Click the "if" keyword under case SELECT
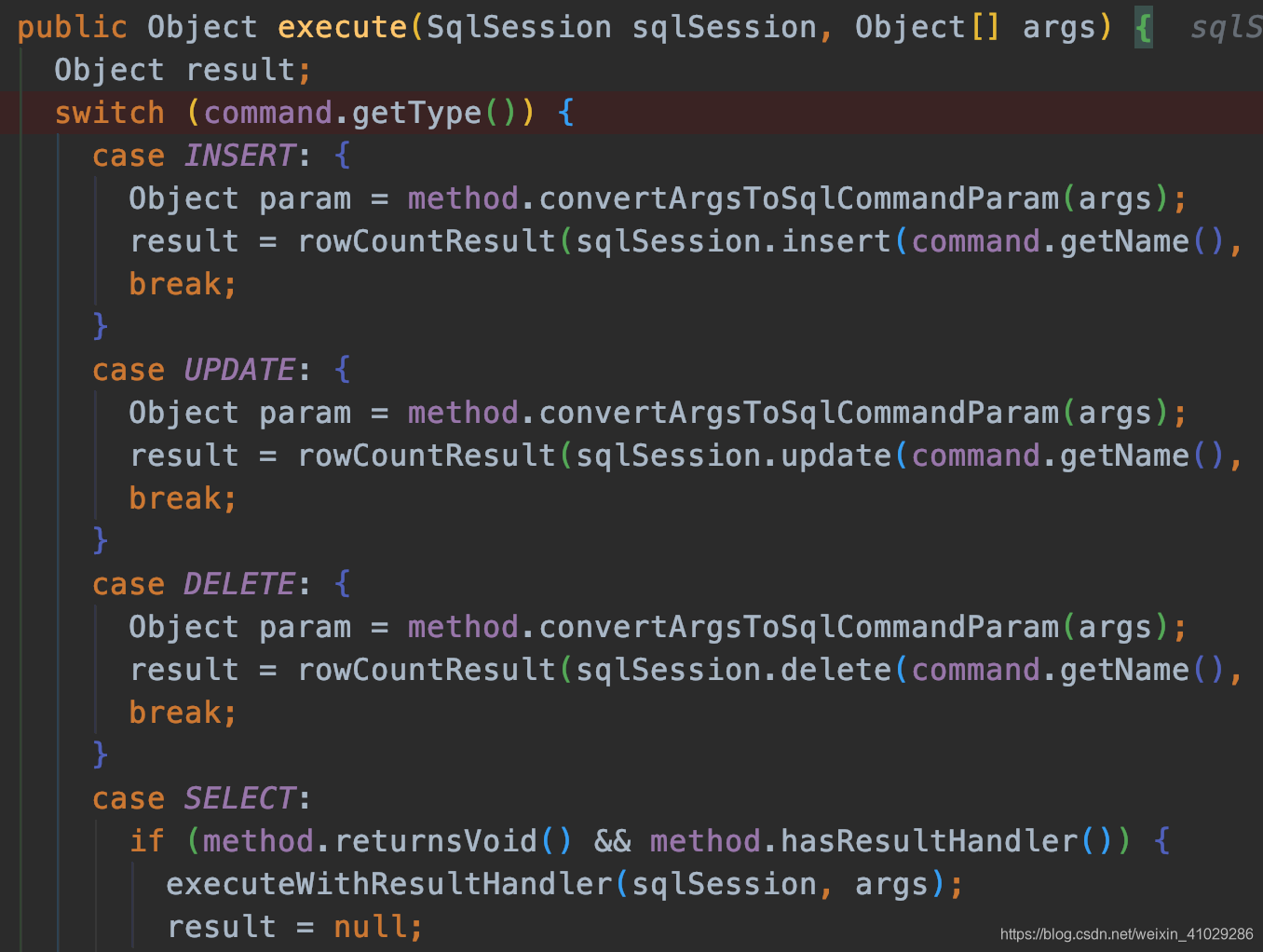The width and height of the screenshot is (1263, 952). [147, 842]
